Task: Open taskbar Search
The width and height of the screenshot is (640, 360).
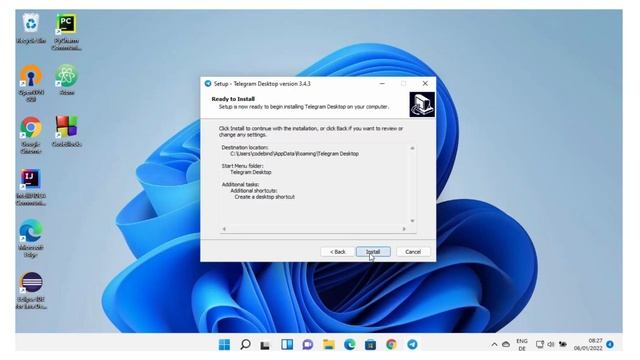Action: [x=245, y=344]
